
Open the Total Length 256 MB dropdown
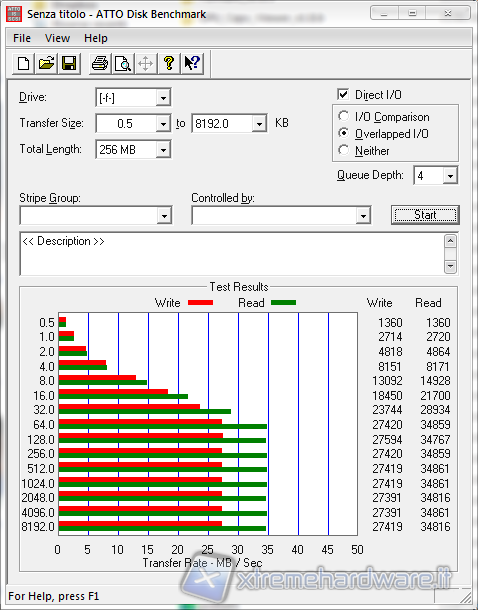click(x=163, y=149)
